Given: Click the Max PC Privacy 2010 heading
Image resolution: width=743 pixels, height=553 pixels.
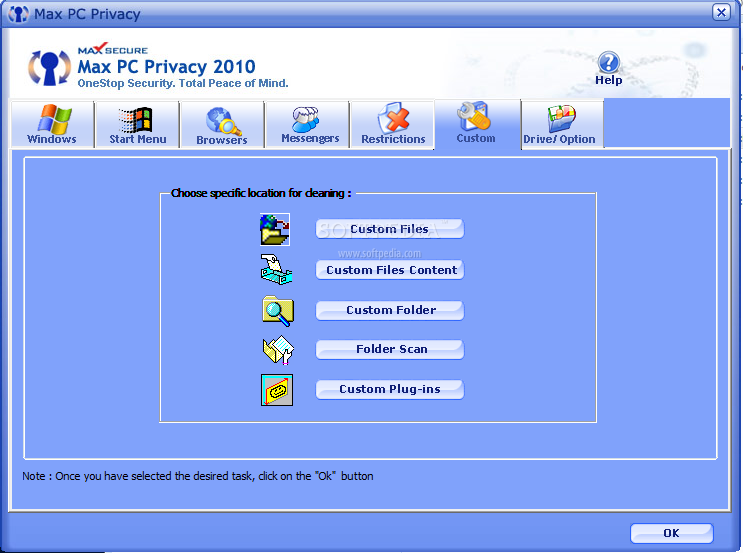Looking at the screenshot, I should pos(166,67).
